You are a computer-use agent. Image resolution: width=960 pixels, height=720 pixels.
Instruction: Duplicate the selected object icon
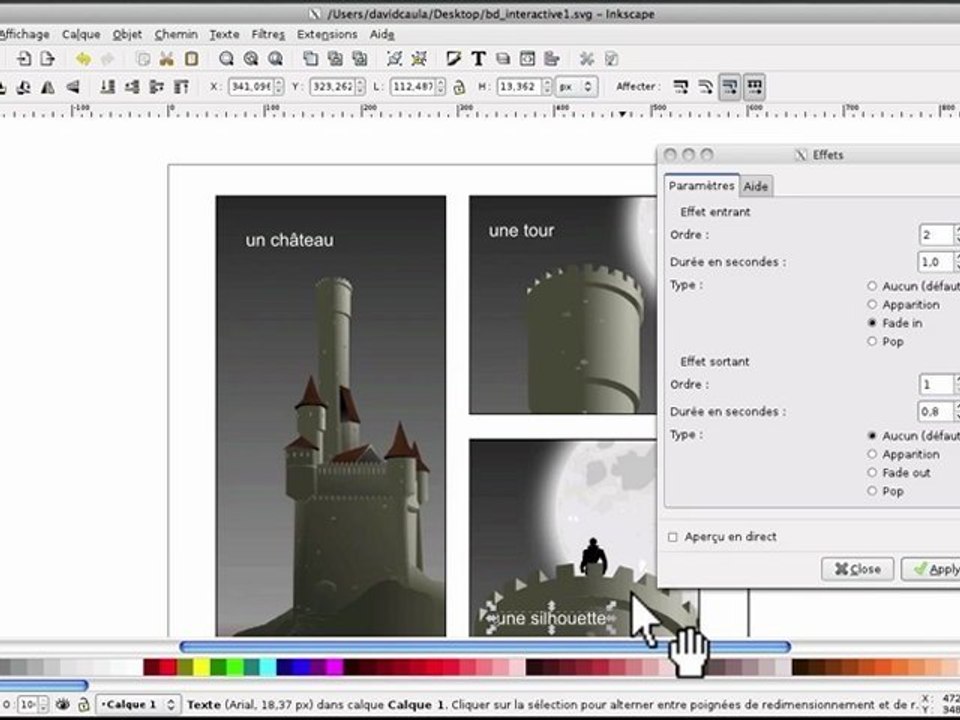click(310, 59)
